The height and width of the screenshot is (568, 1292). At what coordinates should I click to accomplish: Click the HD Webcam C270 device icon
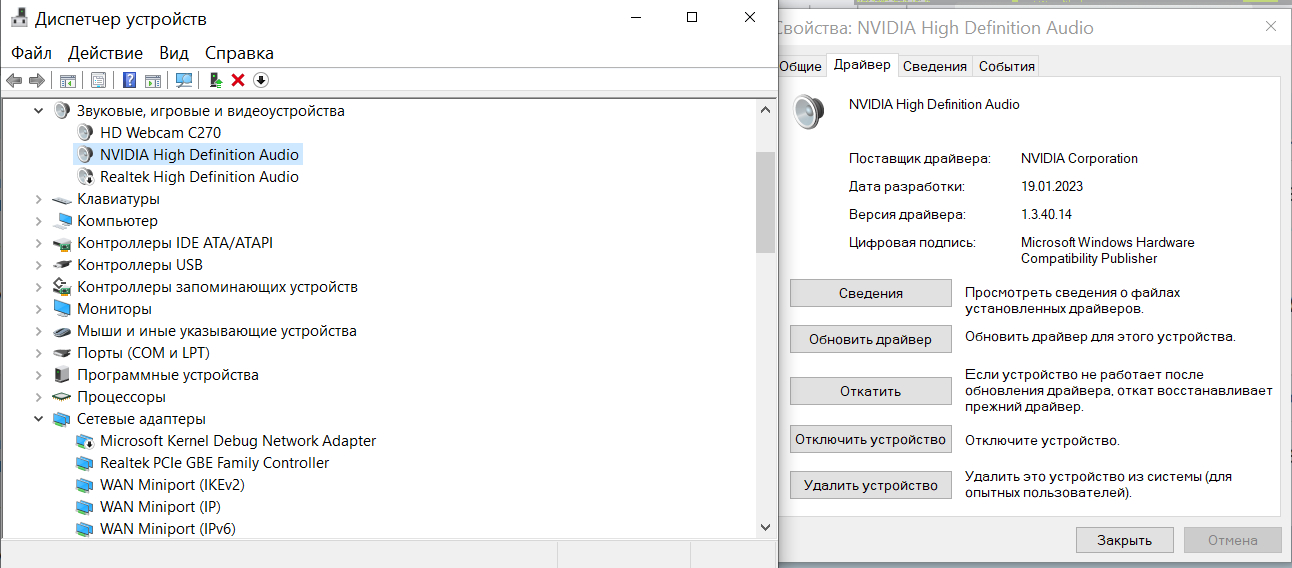(x=86, y=133)
